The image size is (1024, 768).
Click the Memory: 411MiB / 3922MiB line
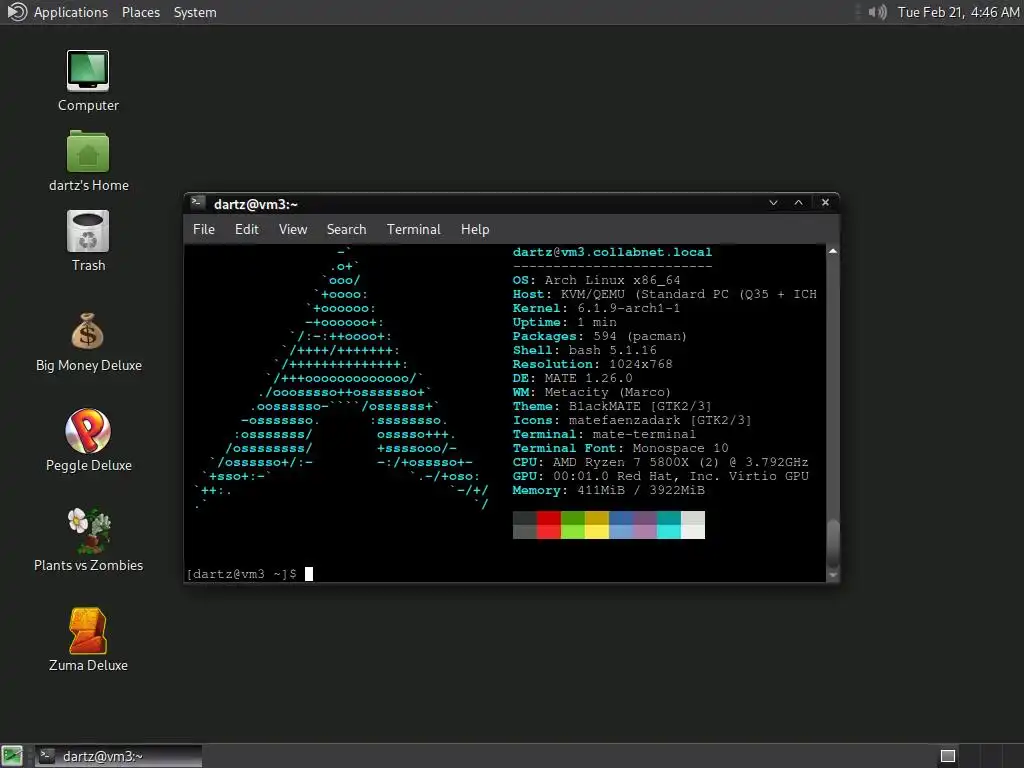point(609,490)
